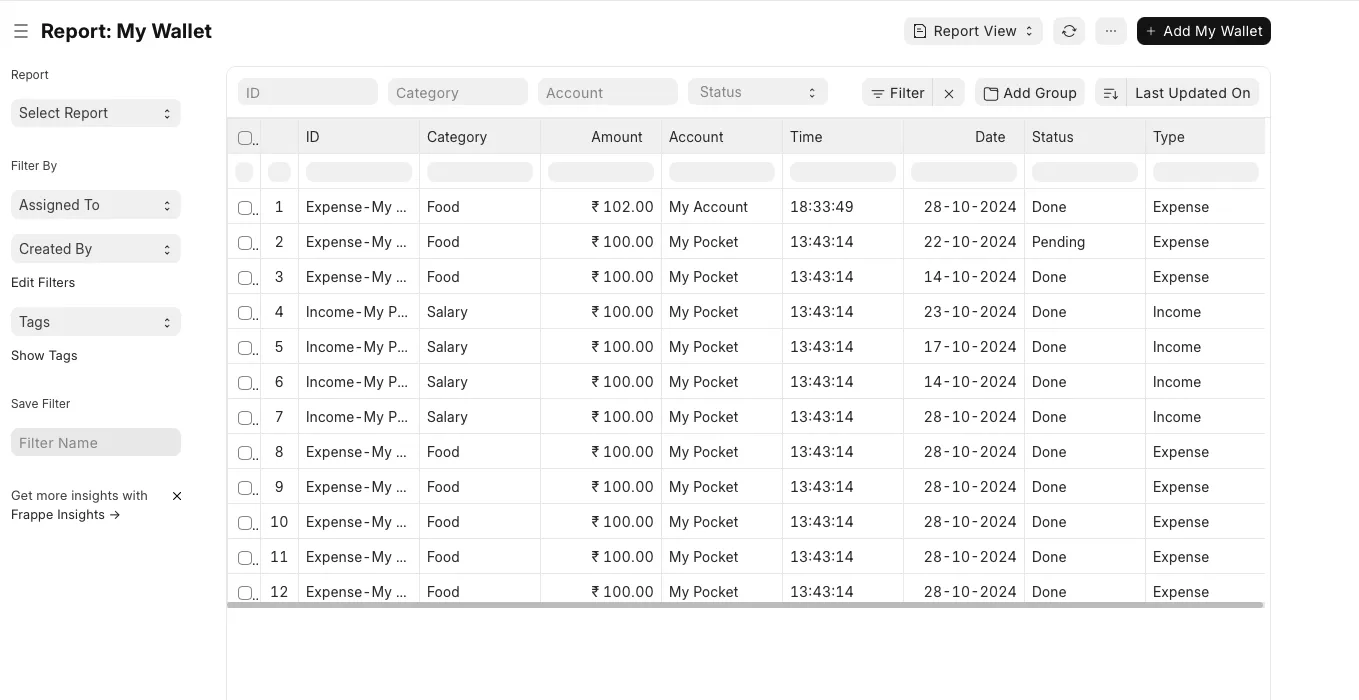Click the Show Tags link

44,356
